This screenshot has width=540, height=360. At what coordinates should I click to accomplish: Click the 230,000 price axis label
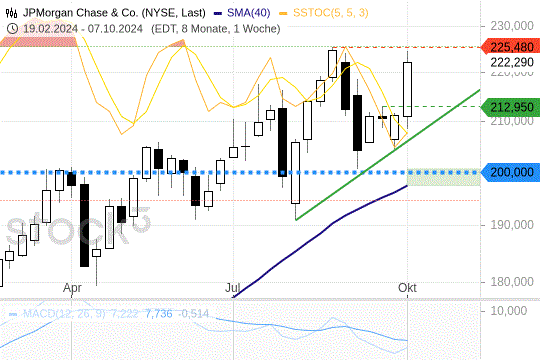512,26
